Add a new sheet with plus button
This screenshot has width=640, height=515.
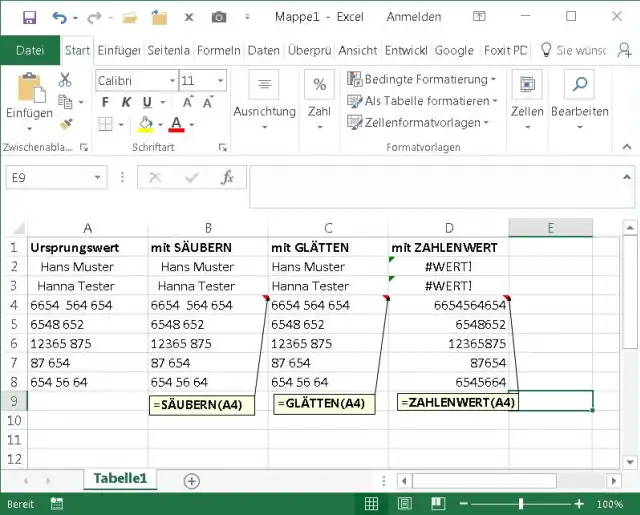191,480
